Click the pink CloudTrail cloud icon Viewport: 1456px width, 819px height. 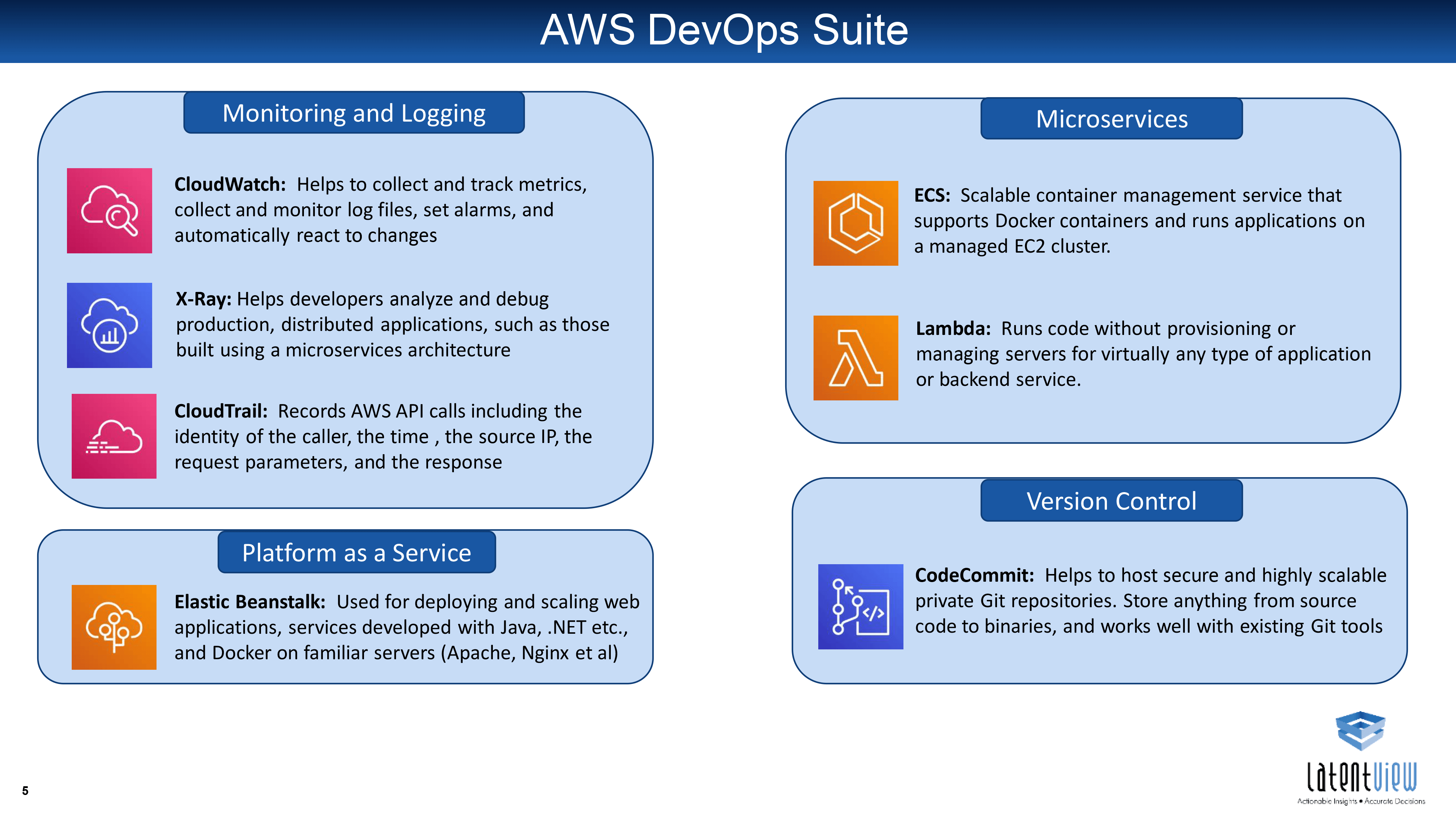coord(114,436)
